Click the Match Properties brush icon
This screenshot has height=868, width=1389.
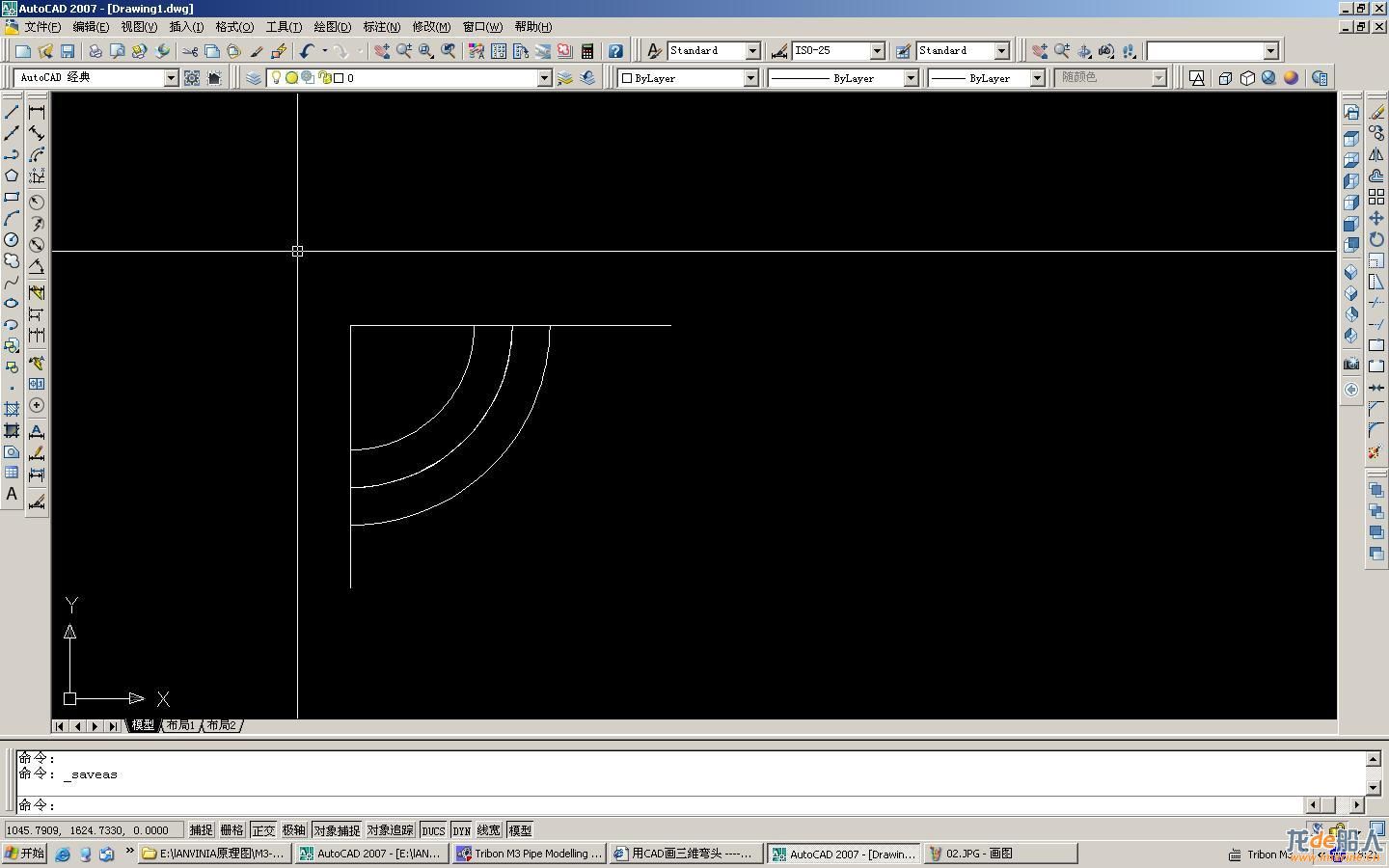257,51
